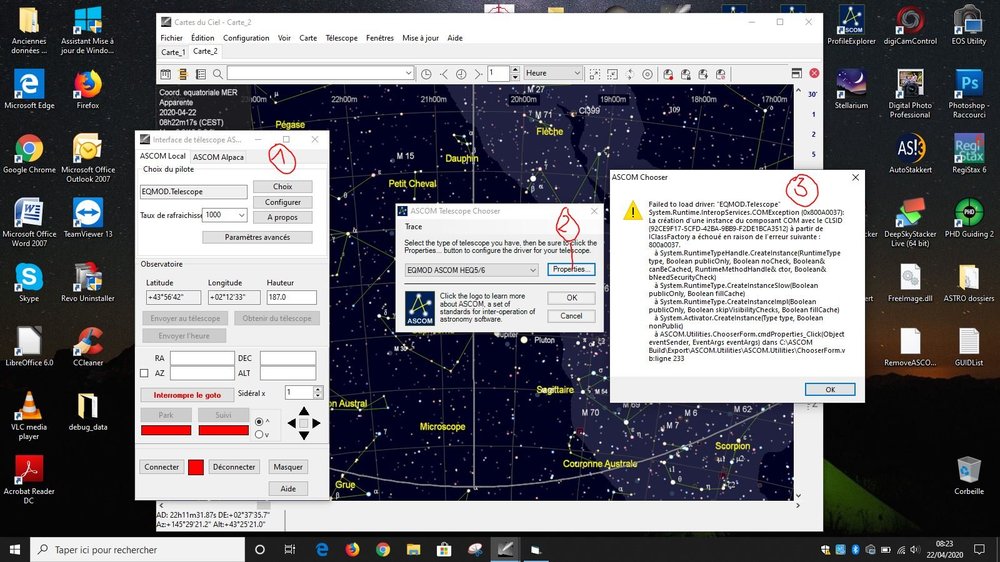
Task: Expand the search box dropdown in toolbar
Action: pos(408,73)
